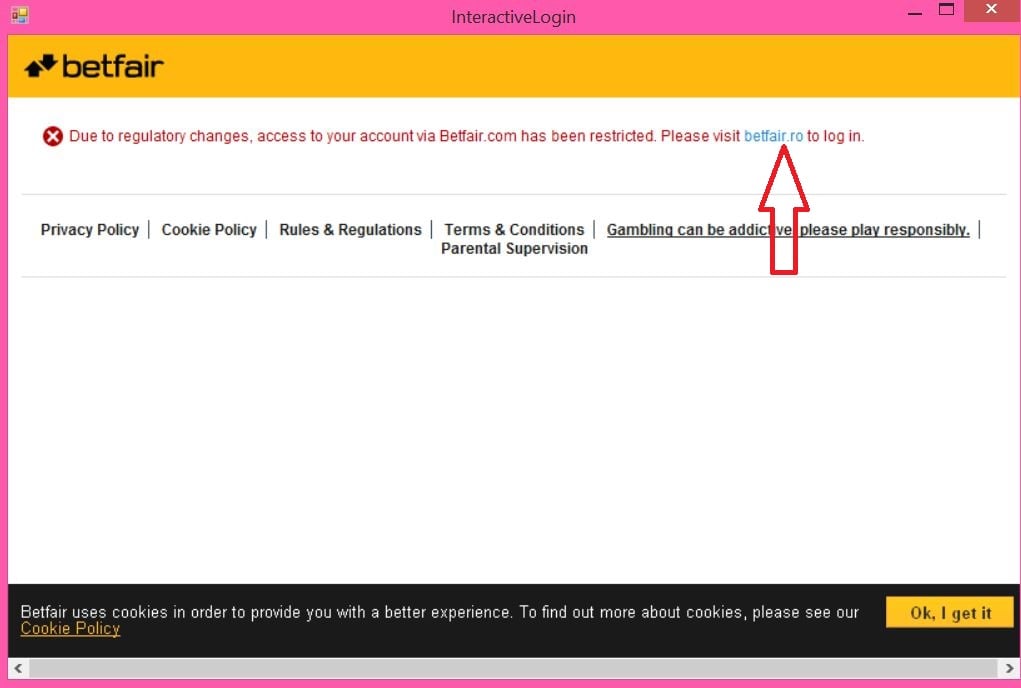Open Terms & Conditions link
The height and width of the screenshot is (688, 1021).
pyautogui.click(x=514, y=230)
